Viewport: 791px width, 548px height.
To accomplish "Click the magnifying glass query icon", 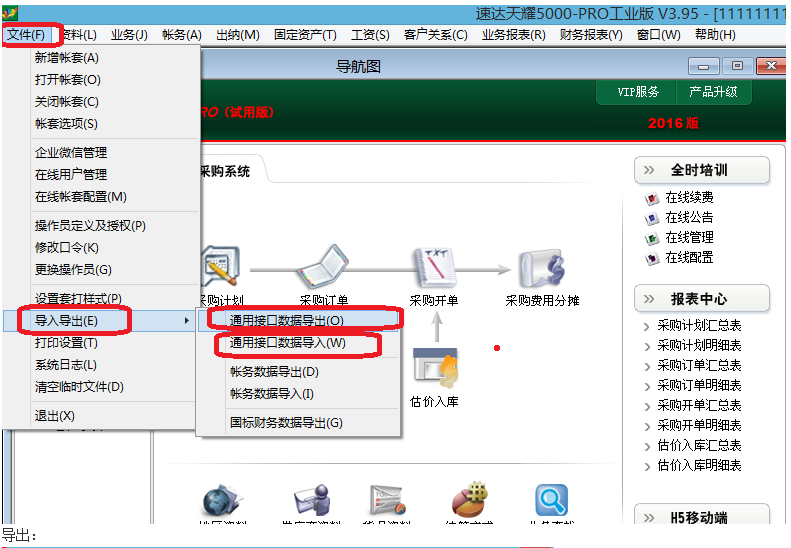I will pyautogui.click(x=551, y=500).
